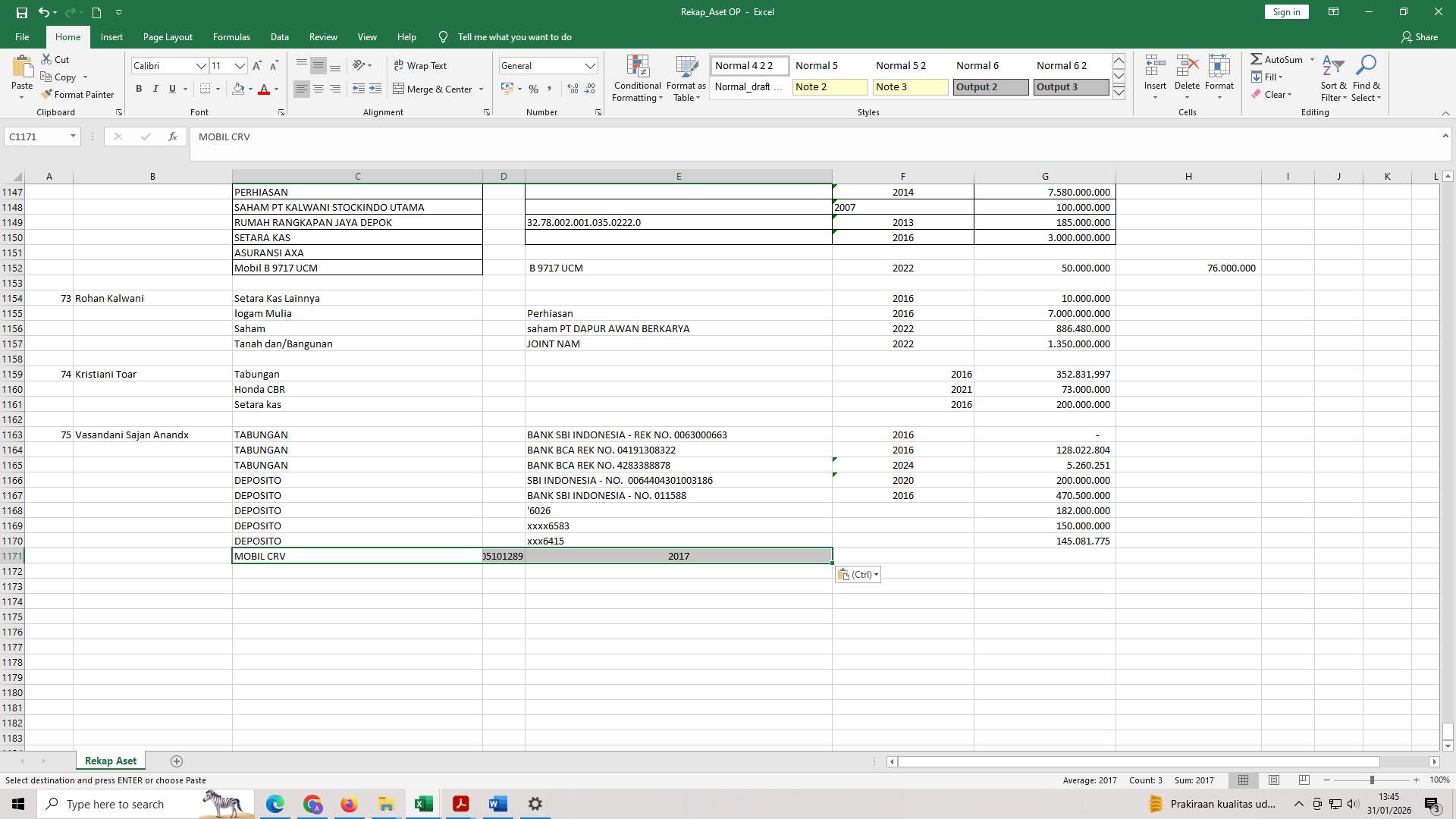
Task: Select the Format as Table tool
Action: tap(686, 78)
